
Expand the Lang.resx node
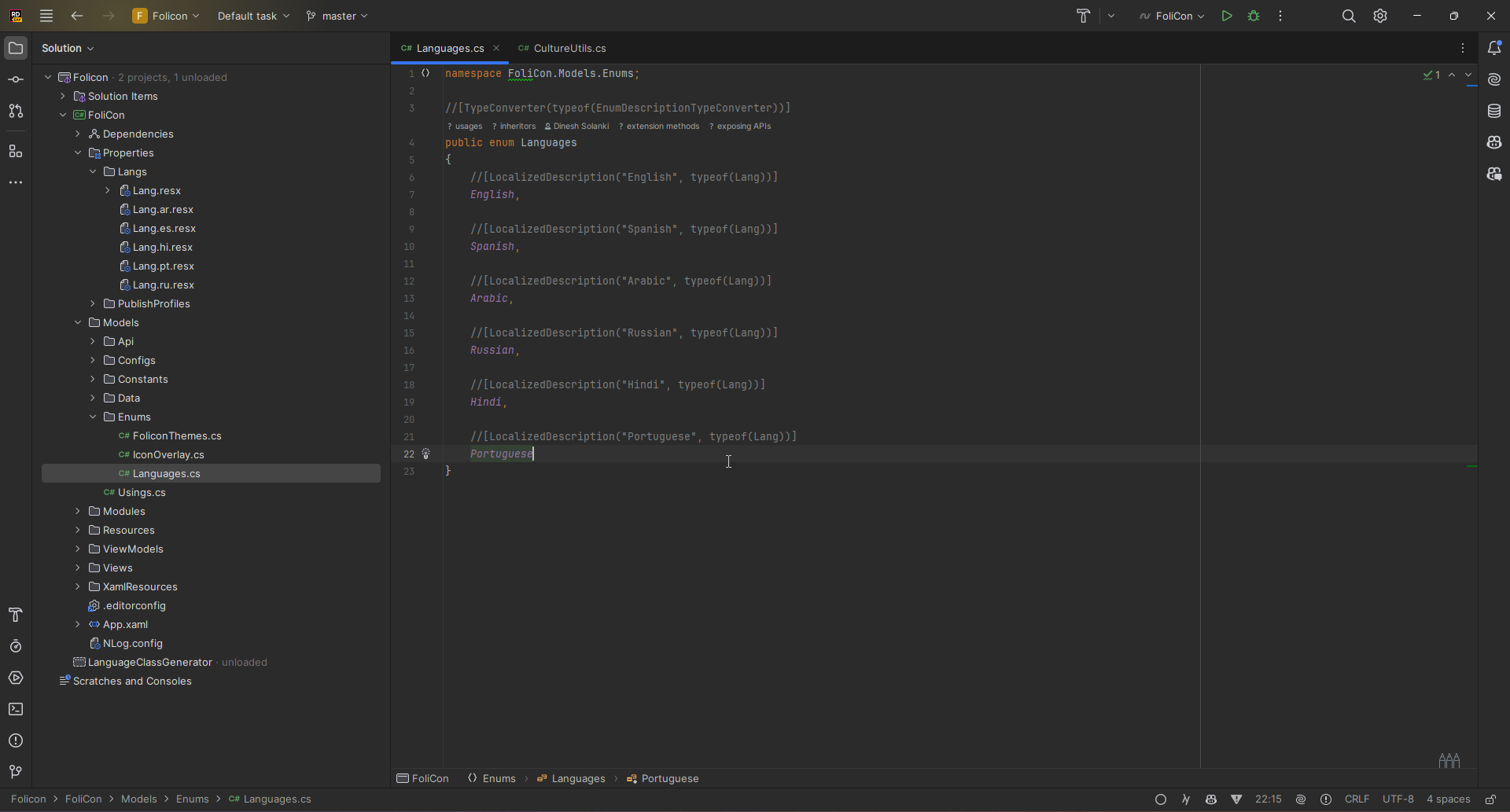point(108,191)
